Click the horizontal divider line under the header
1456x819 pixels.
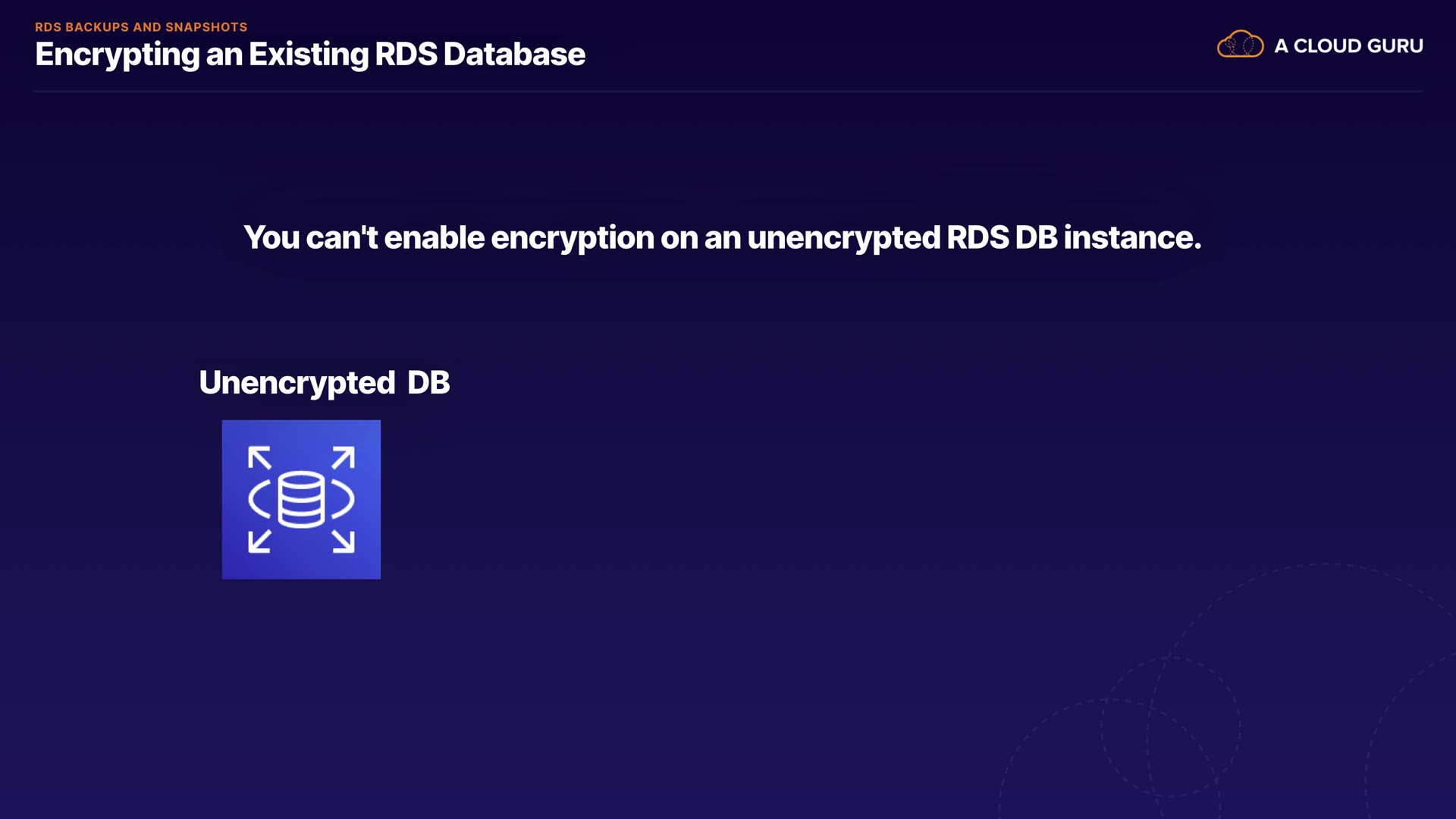(x=728, y=92)
